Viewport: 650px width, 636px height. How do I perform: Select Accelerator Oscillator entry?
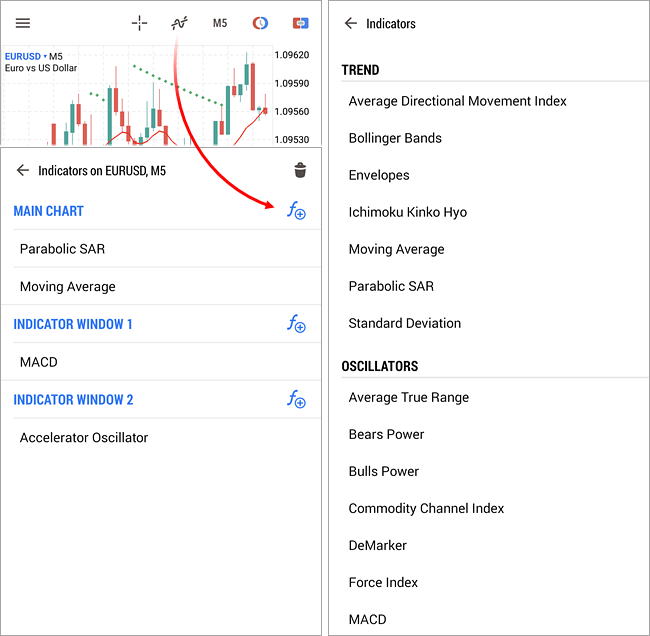point(84,438)
